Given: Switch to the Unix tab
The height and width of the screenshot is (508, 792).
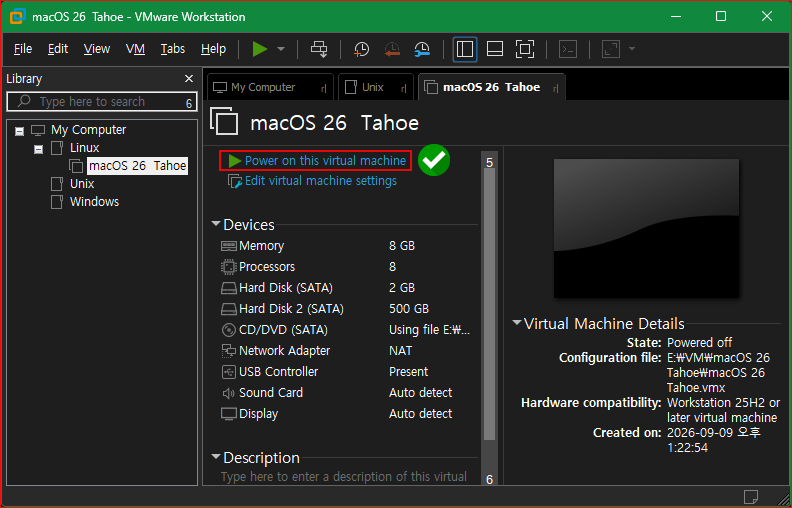Looking at the screenshot, I should click(376, 87).
